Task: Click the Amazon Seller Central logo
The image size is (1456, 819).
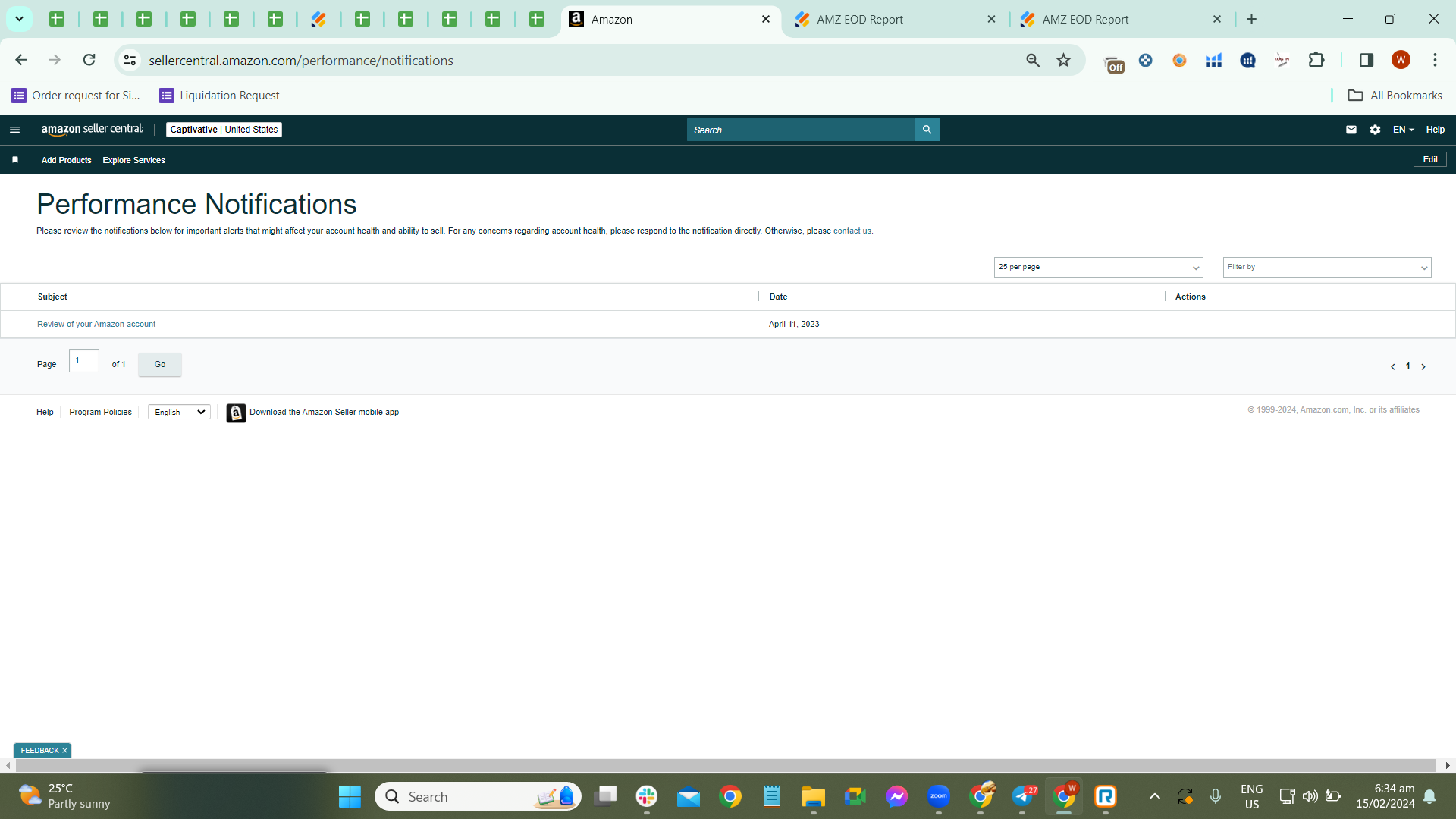Action: click(92, 130)
